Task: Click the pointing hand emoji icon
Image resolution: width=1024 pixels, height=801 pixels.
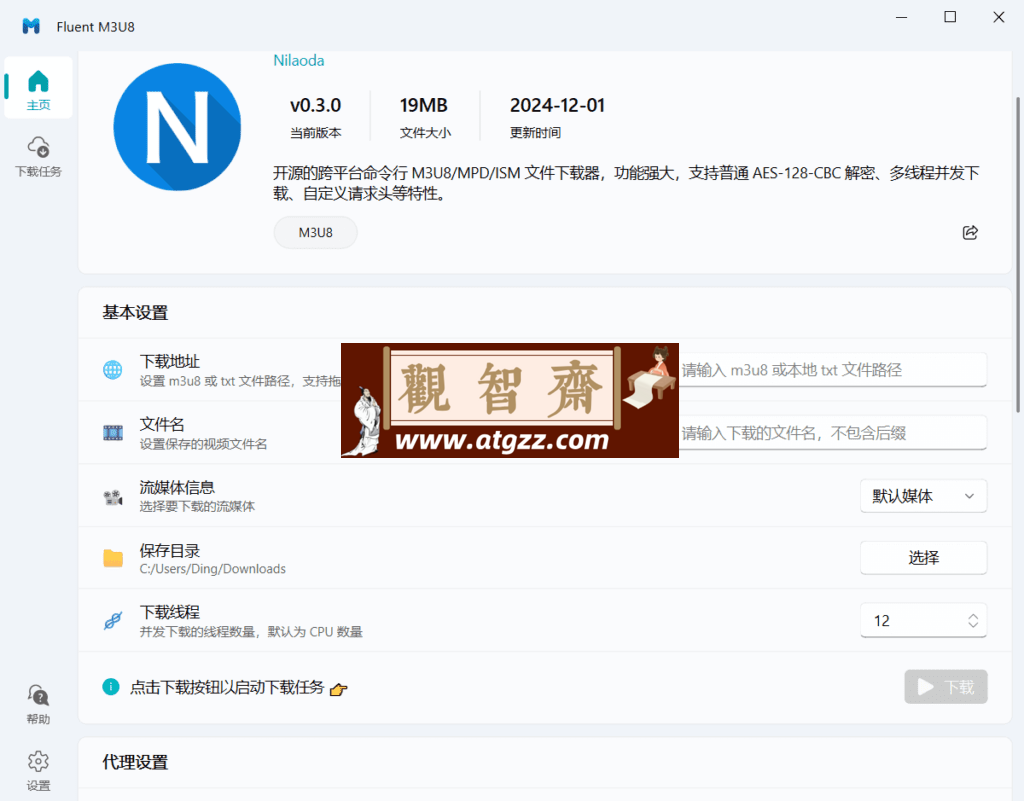Action: click(x=338, y=689)
